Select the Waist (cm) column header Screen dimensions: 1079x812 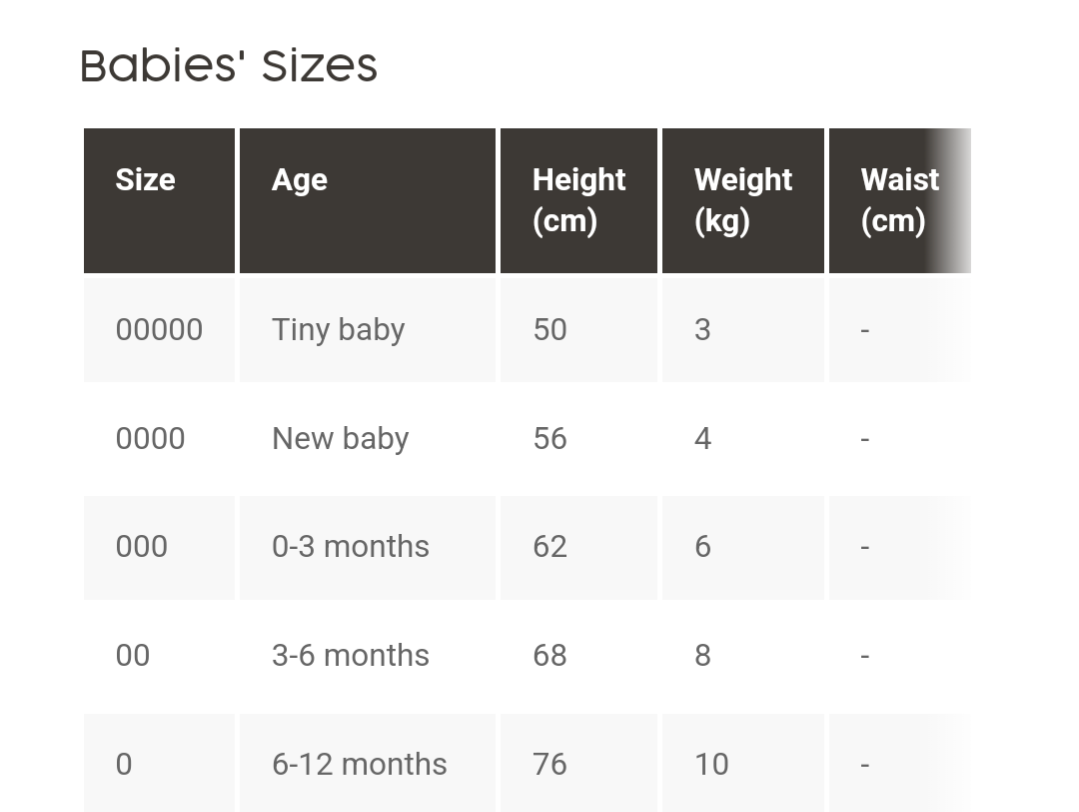point(898,200)
